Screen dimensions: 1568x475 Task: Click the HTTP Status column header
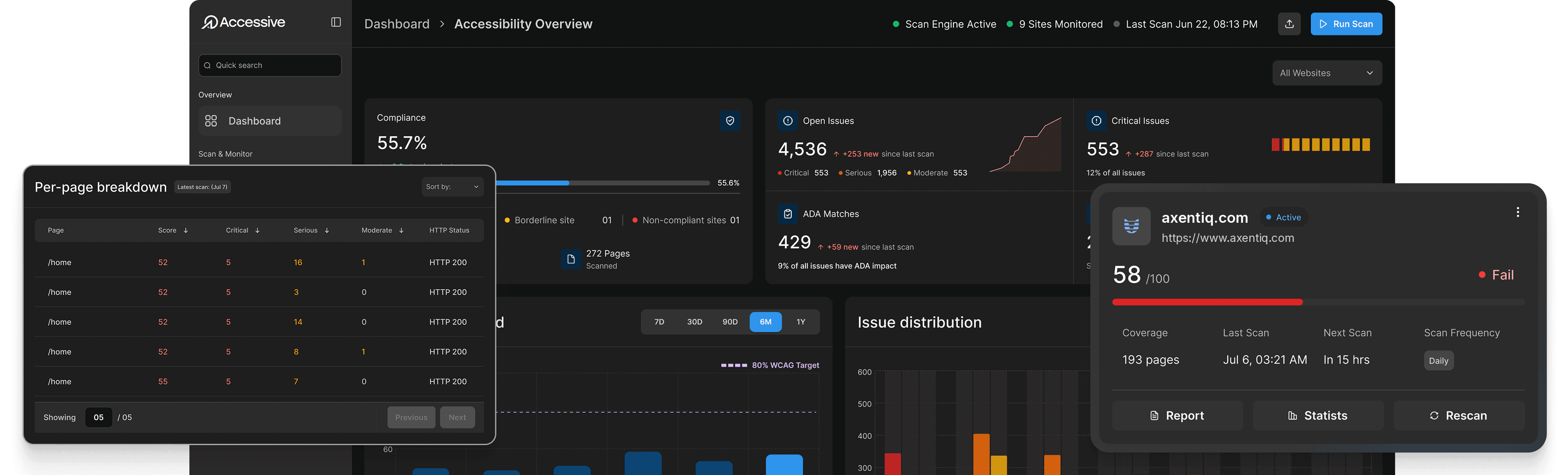coord(449,230)
